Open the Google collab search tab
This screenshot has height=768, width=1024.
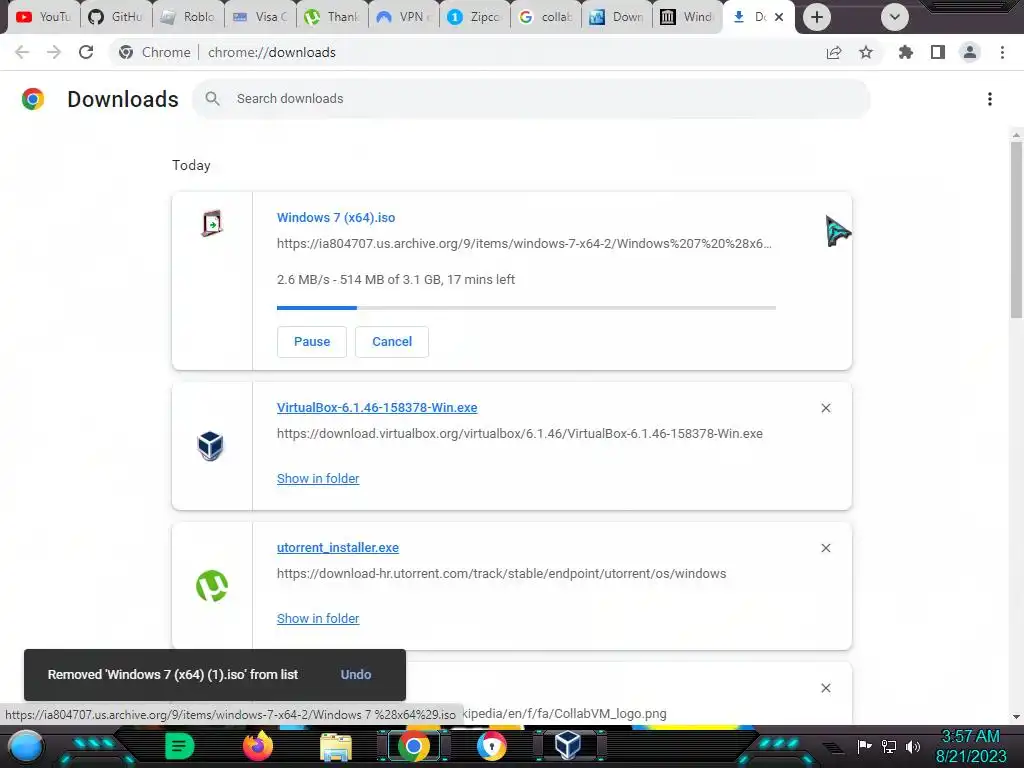pyautogui.click(x=547, y=17)
